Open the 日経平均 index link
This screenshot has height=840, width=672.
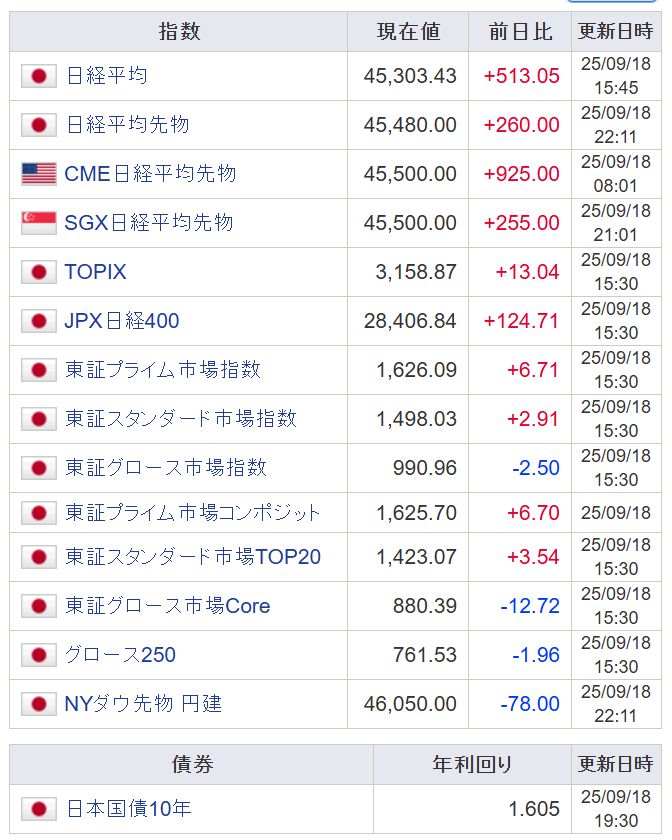pyautogui.click(x=107, y=76)
